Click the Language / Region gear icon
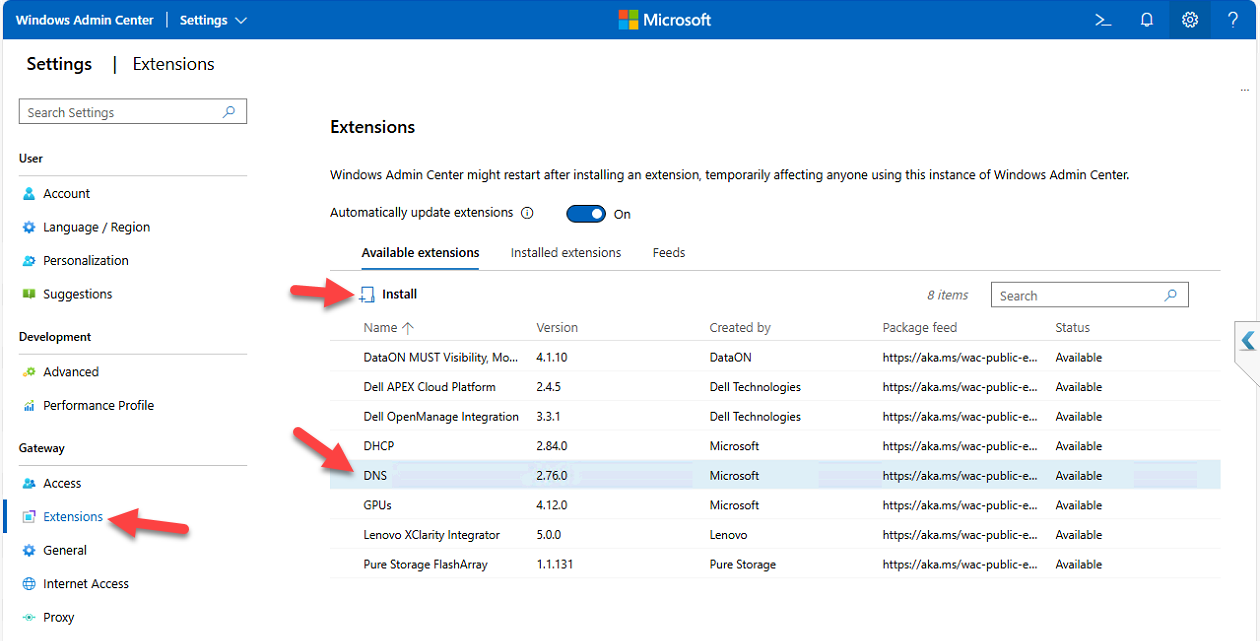 [x=29, y=228]
